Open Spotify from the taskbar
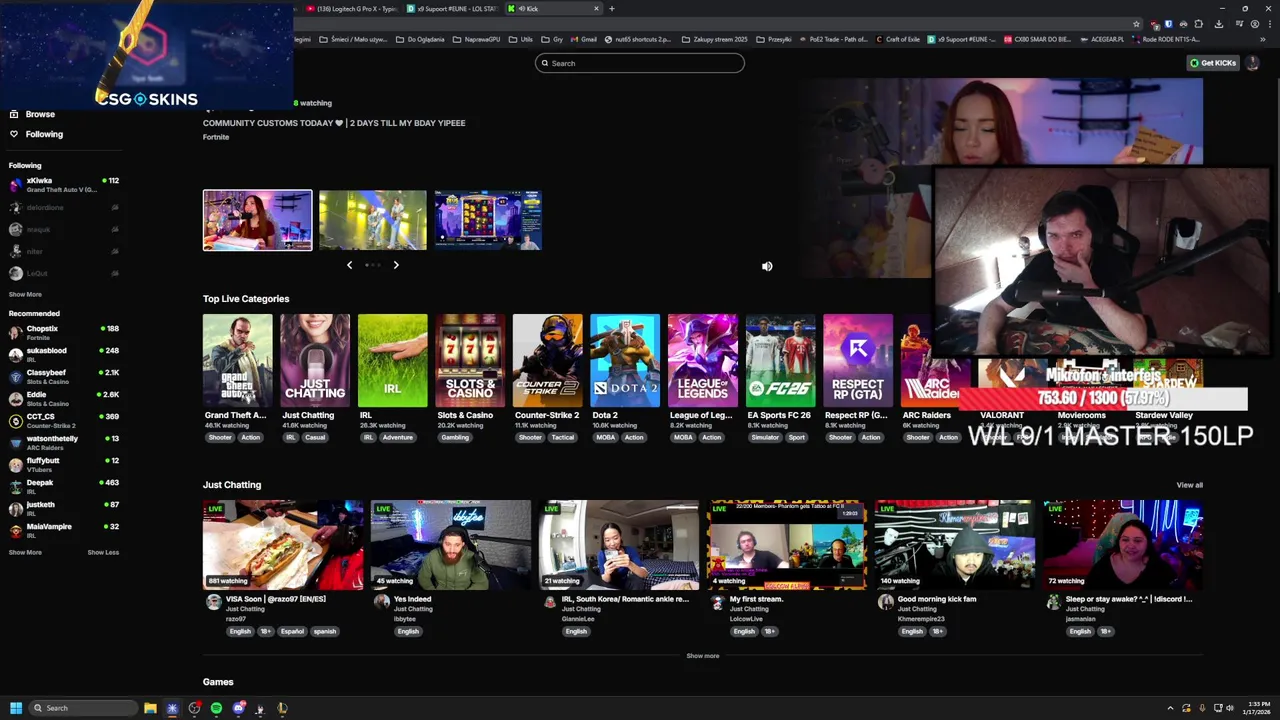The height and width of the screenshot is (720, 1280). click(x=216, y=708)
